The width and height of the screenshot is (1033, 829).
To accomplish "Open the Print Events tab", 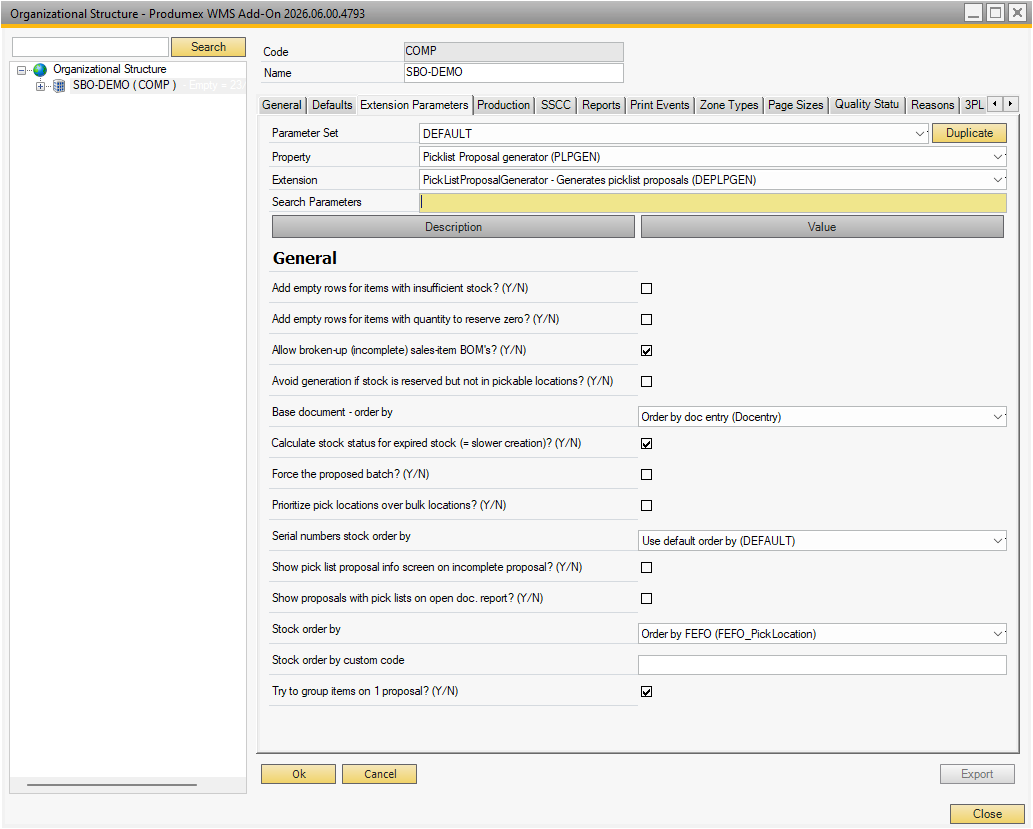I will [659, 105].
